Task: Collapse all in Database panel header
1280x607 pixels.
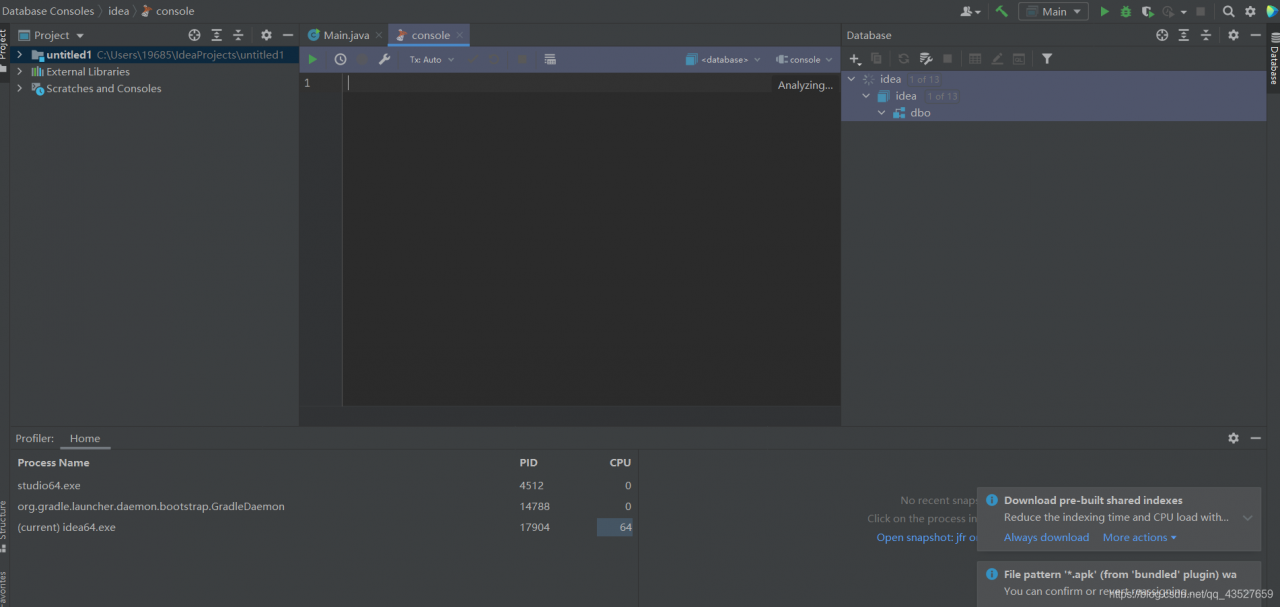Action: 1206,35
